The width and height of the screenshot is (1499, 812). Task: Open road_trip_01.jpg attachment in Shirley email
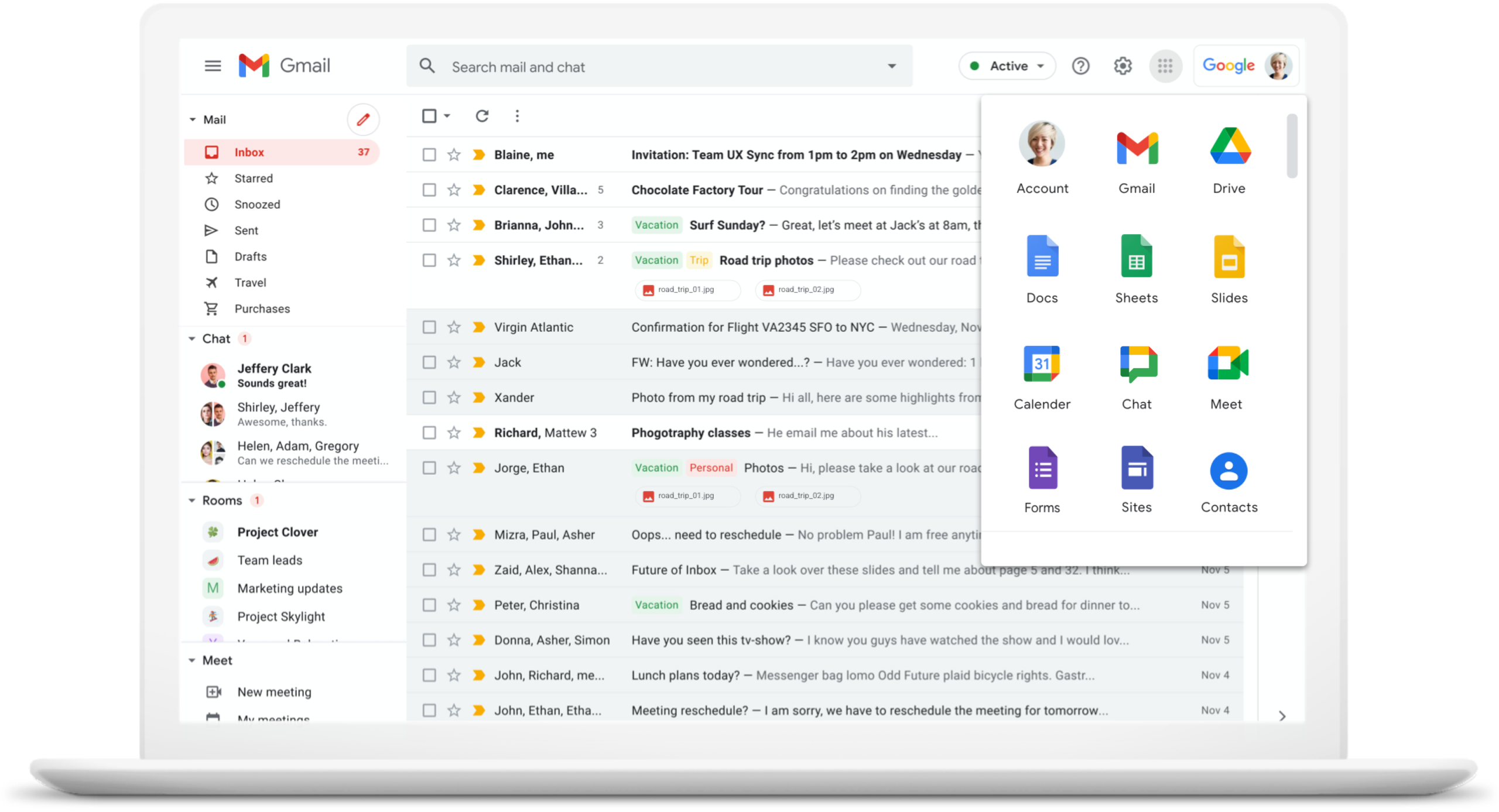[x=687, y=290]
